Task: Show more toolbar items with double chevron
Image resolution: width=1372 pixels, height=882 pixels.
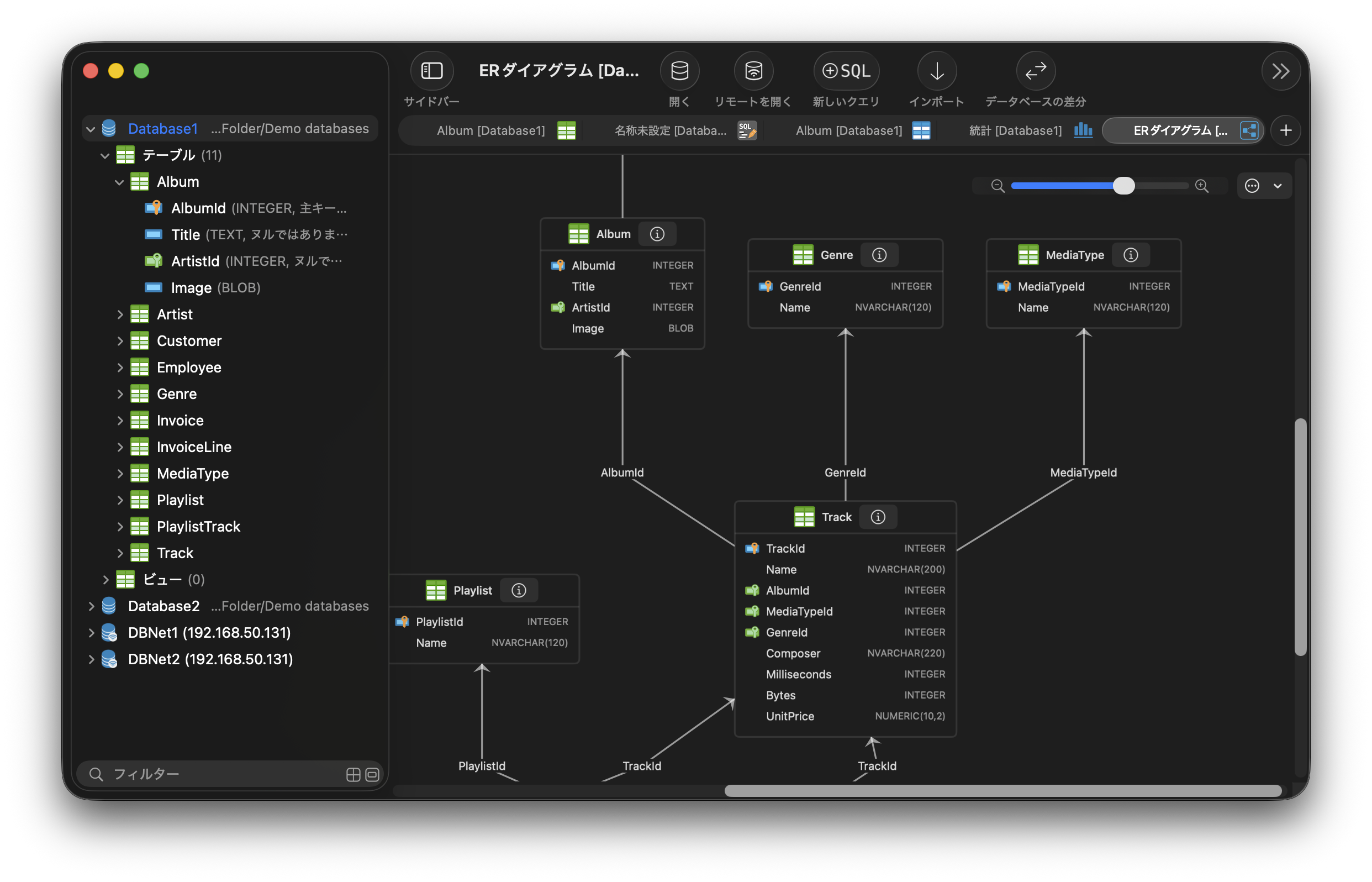Action: pyautogui.click(x=1280, y=71)
